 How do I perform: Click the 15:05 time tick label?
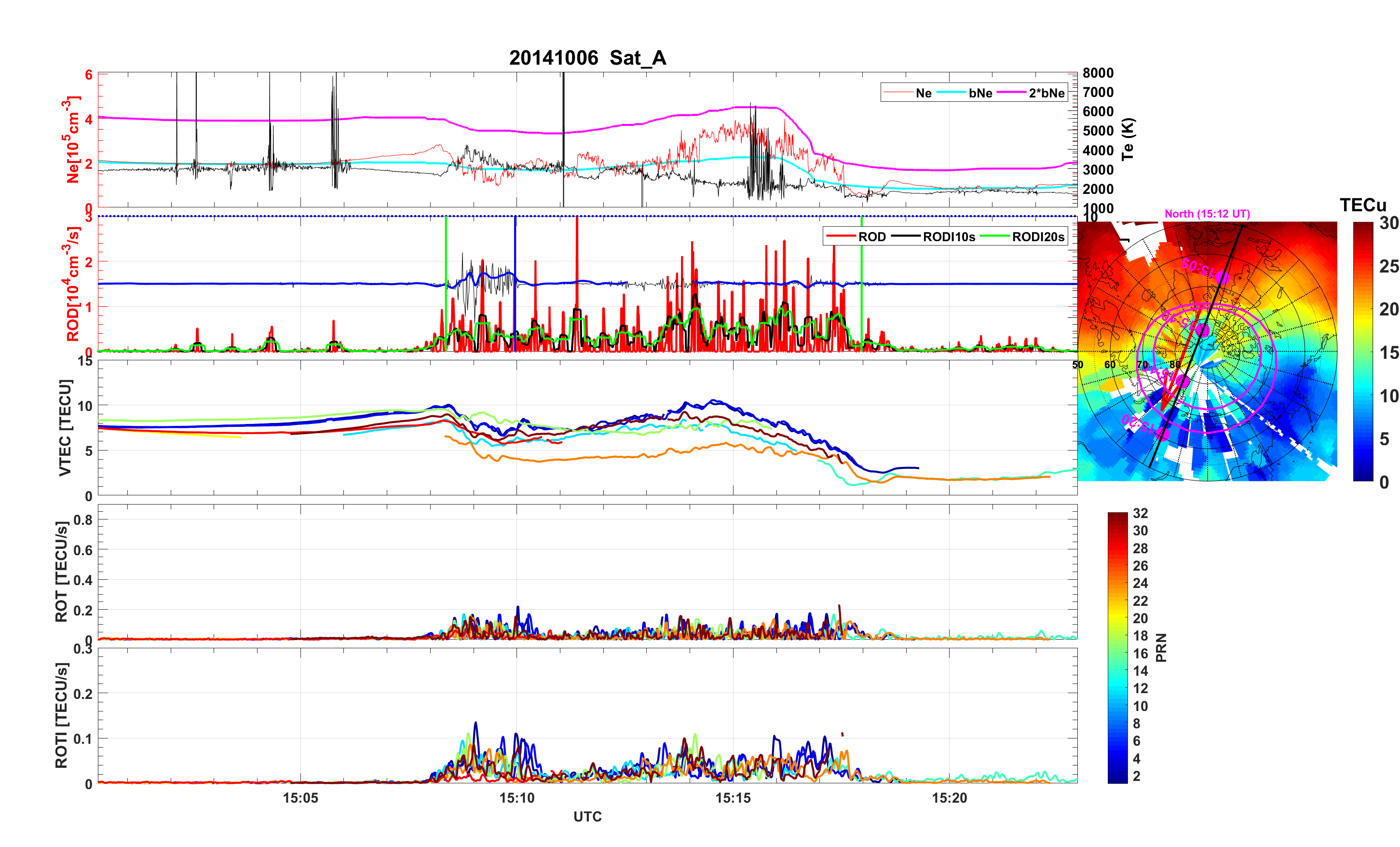point(300,797)
